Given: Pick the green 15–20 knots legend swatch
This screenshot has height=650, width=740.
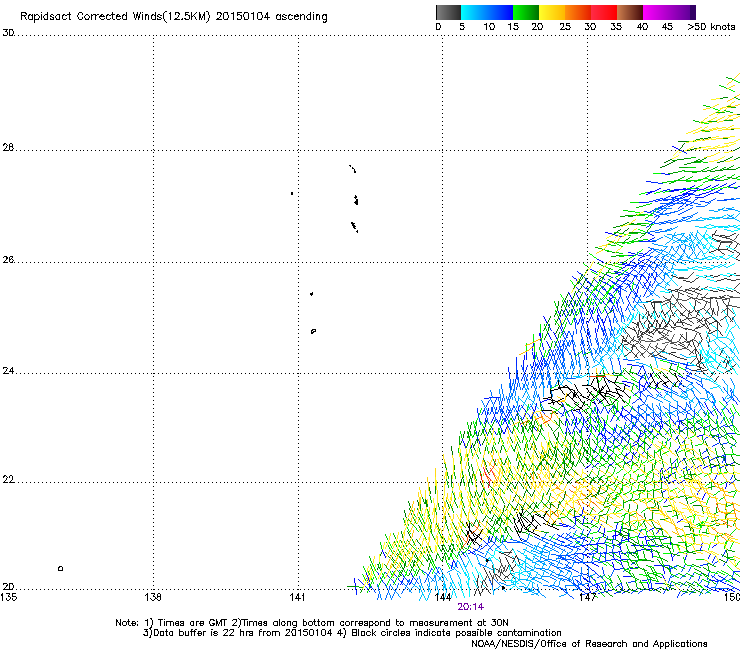Looking at the screenshot, I should (x=526, y=12).
